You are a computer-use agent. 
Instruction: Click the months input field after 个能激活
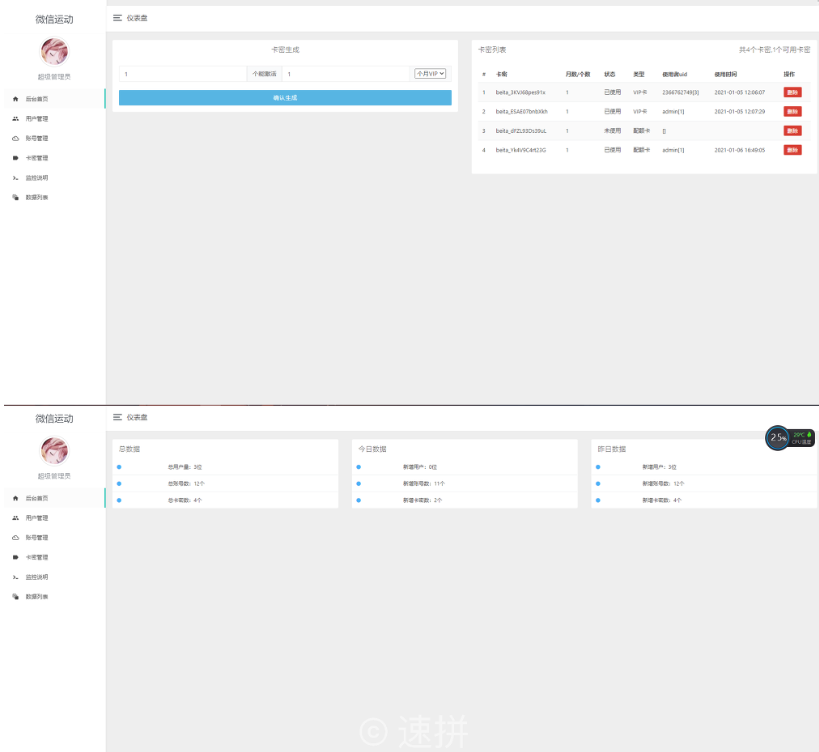click(x=345, y=74)
